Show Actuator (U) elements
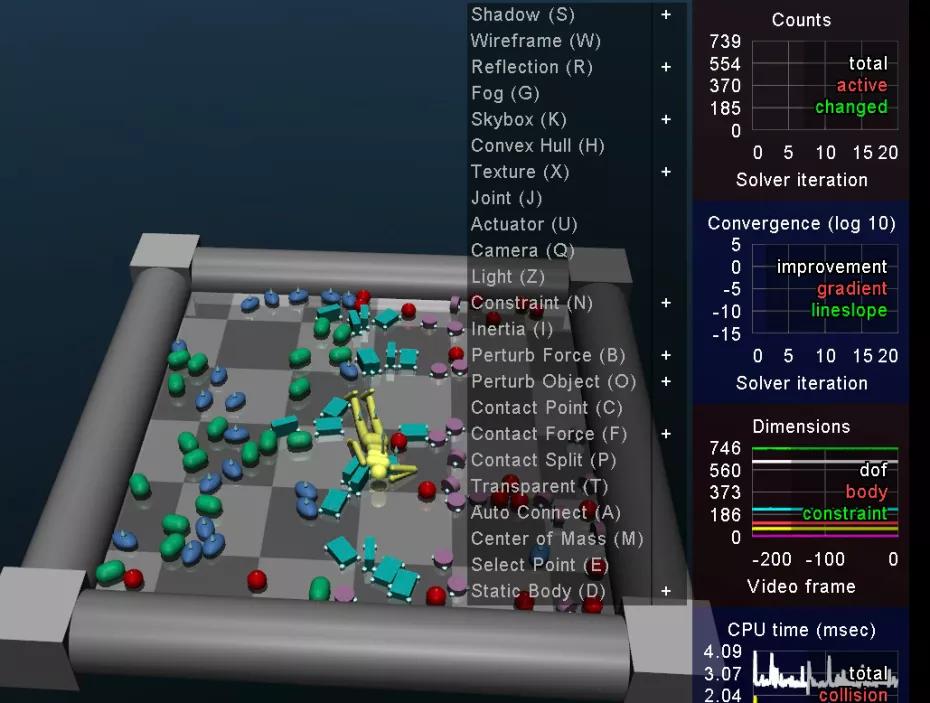930x703 pixels. (x=518, y=224)
